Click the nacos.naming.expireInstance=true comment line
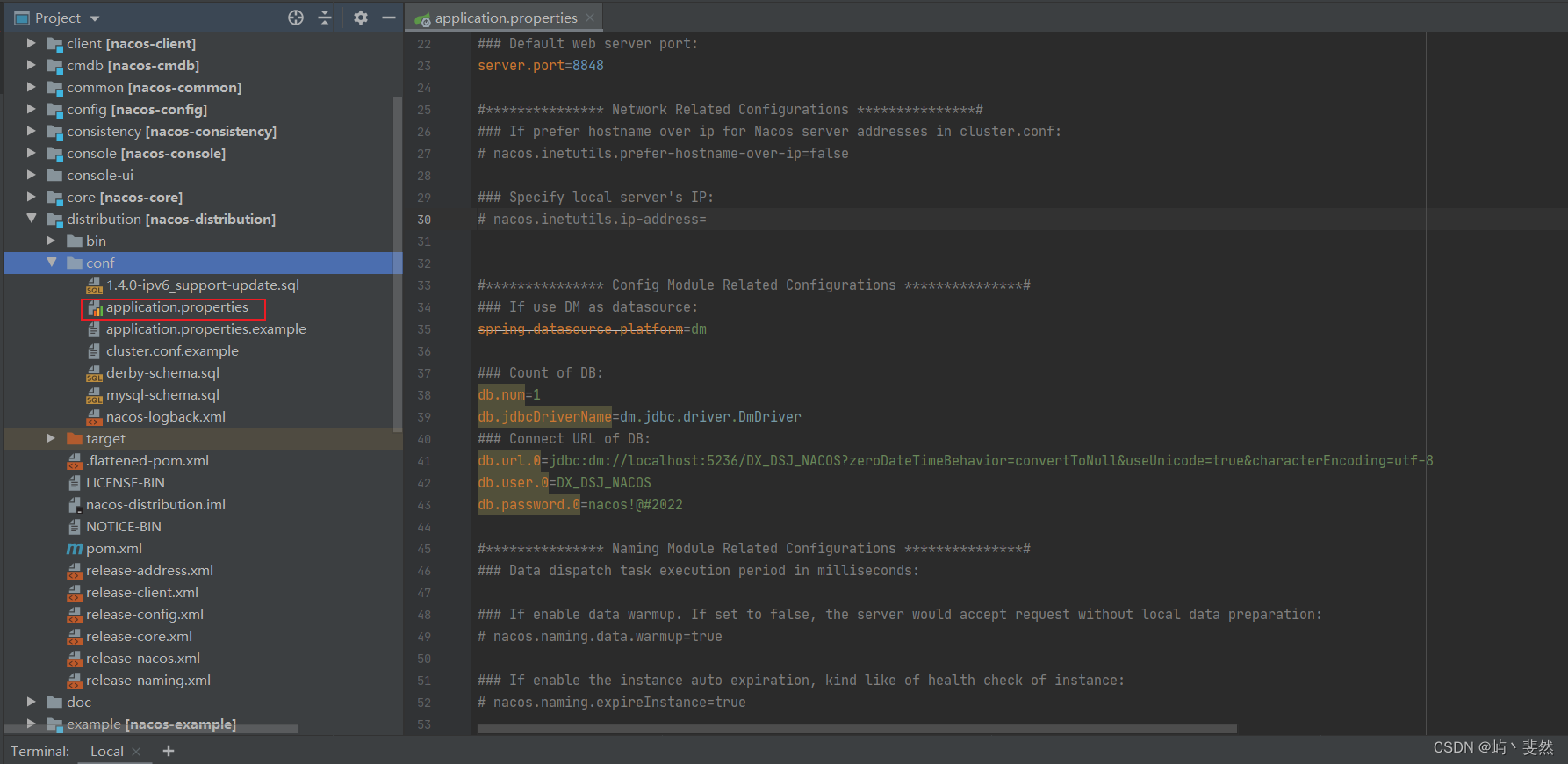Image resolution: width=1568 pixels, height=764 pixels. [x=612, y=703]
